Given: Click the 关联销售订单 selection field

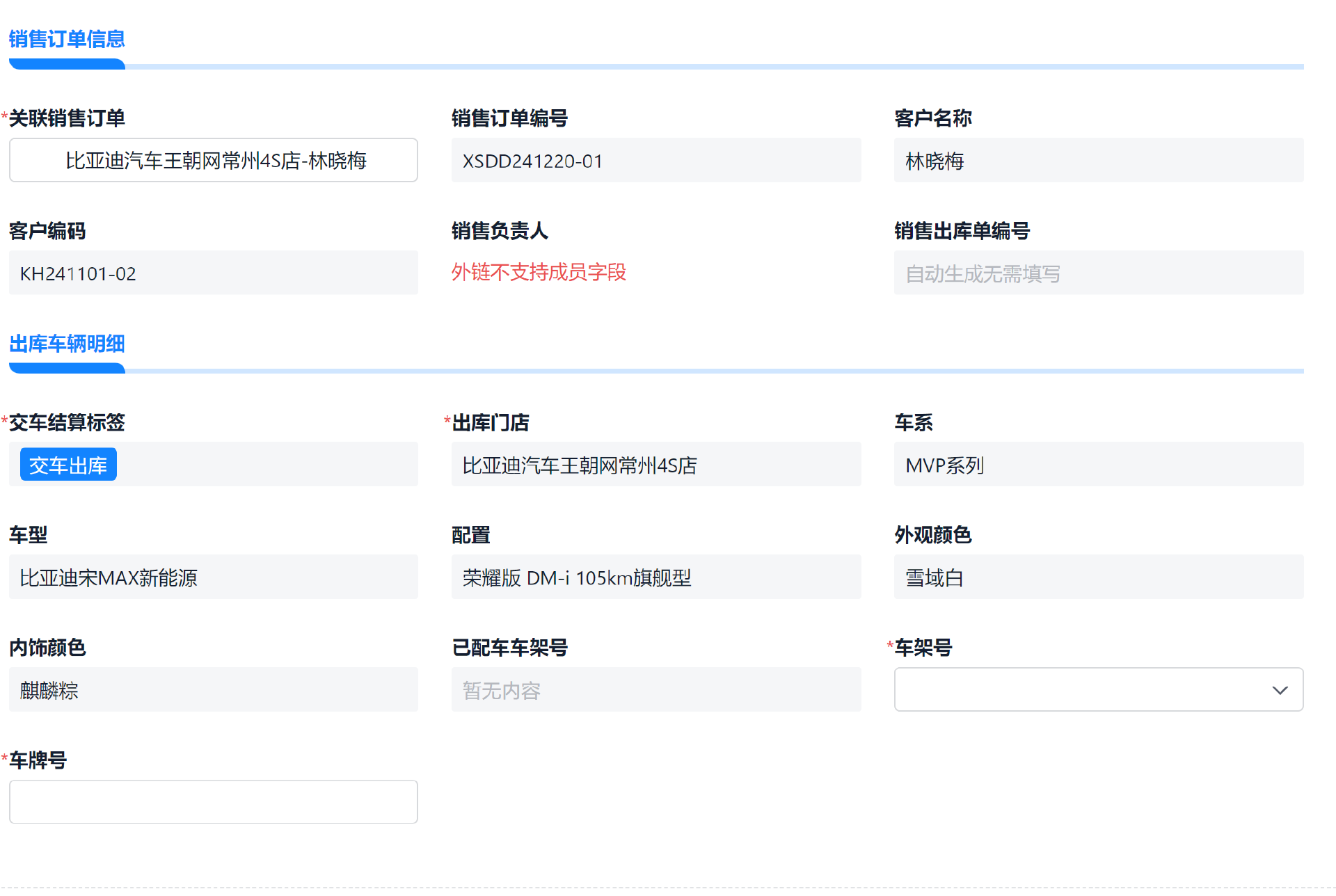Looking at the screenshot, I should pos(214,161).
